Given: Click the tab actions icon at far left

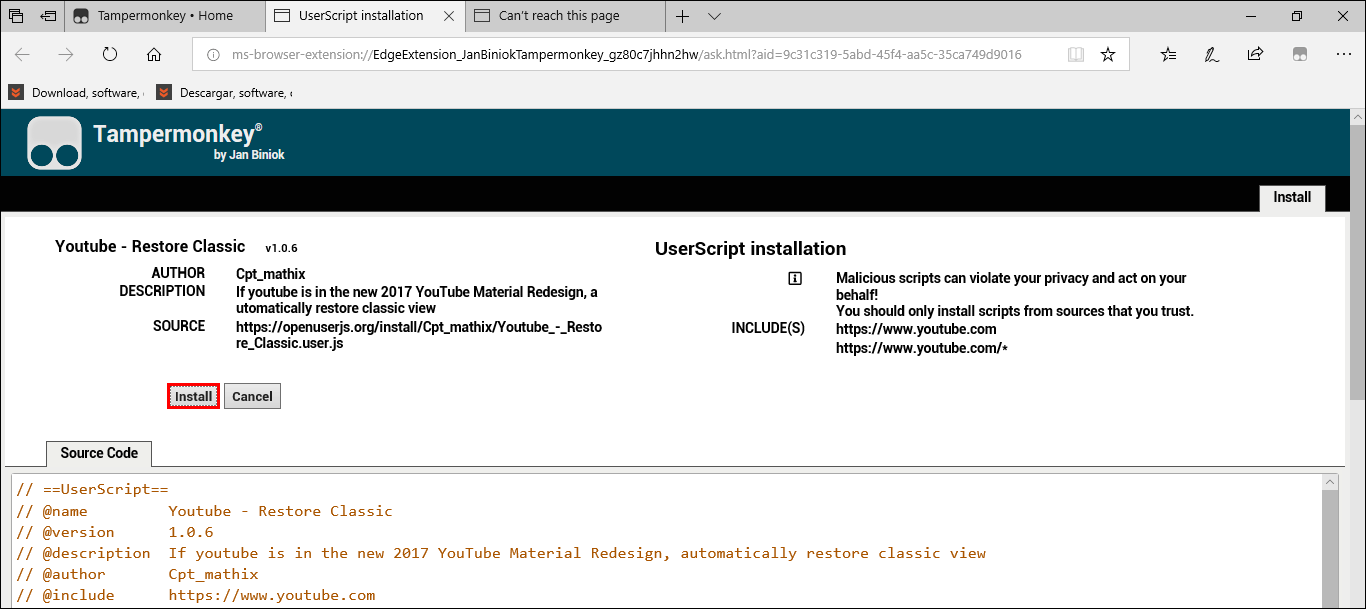Looking at the screenshot, I should [16, 16].
